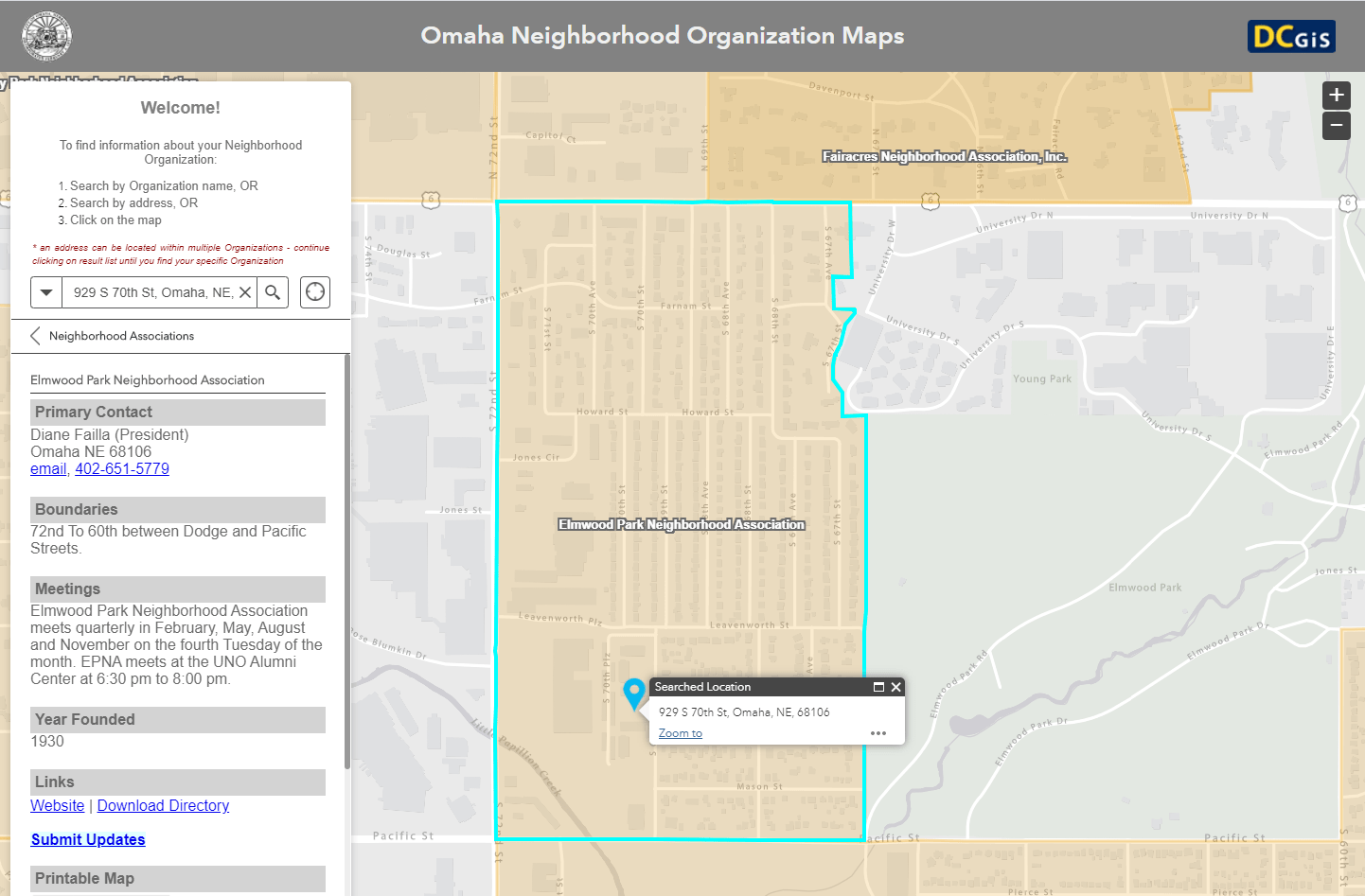Click the Elmwood Park Neighborhood Association result heading
Image resolution: width=1365 pixels, height=896 pixels.
point(146,379)
